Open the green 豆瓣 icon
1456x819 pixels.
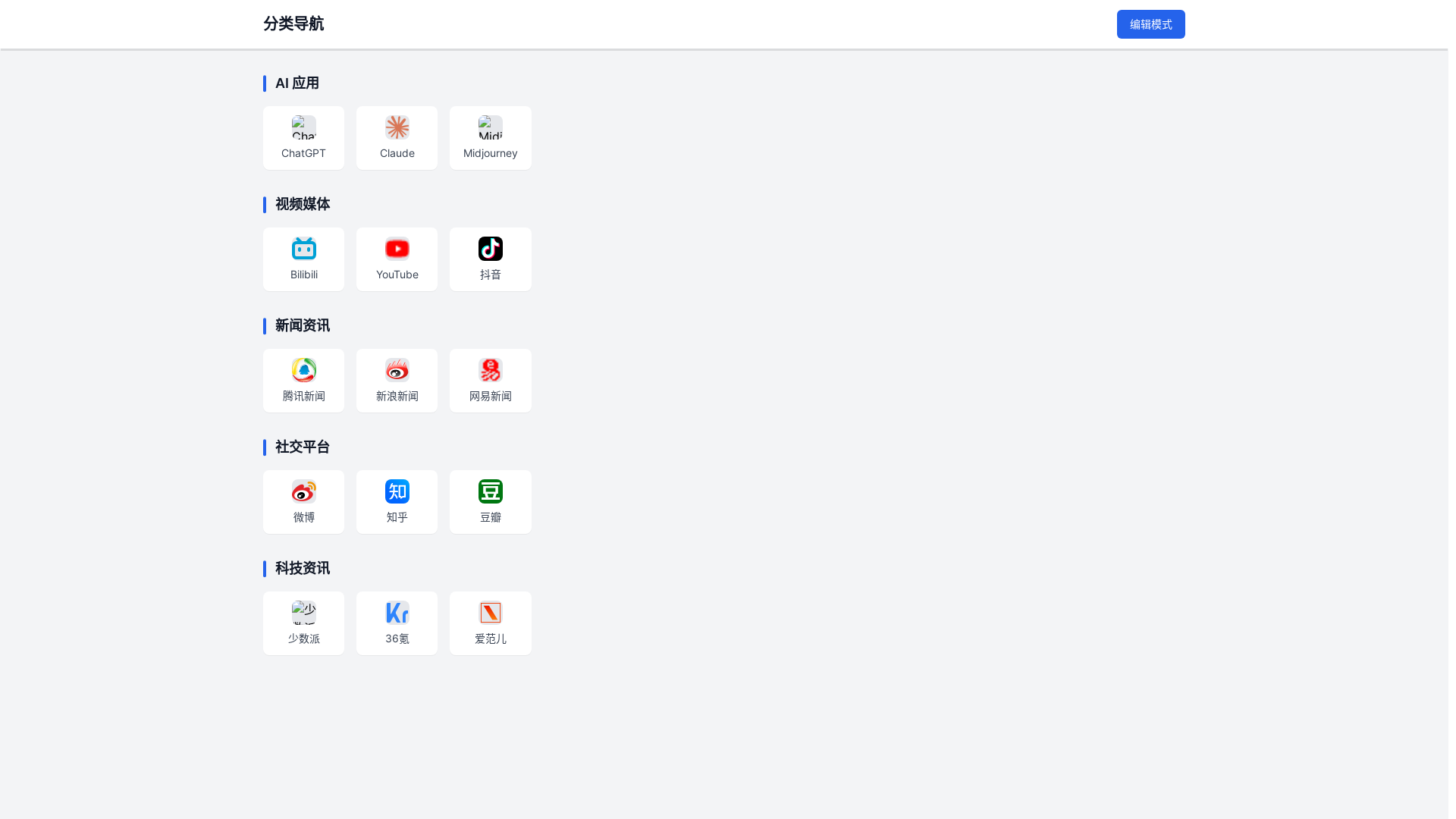click(x=490, y=491)
